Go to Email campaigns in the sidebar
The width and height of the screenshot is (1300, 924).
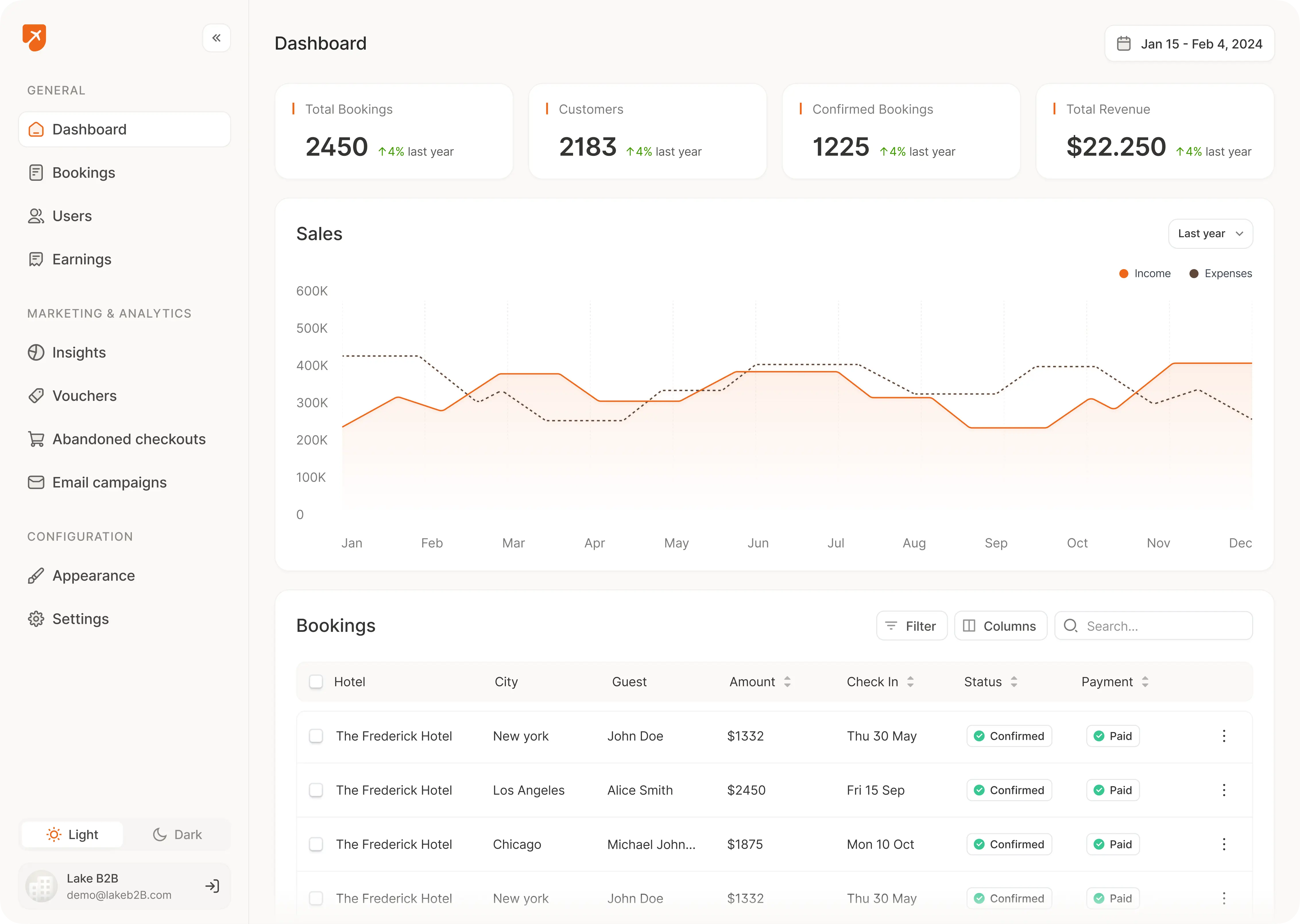pos(109,482)
